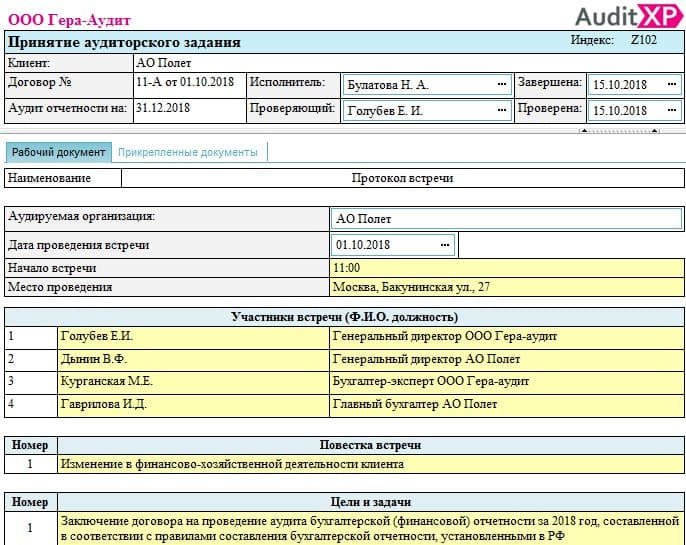Open Прикрепленные документы tab
Viewport: 686px width, 545px height.
pyautogui.click(x=187, y=152)
